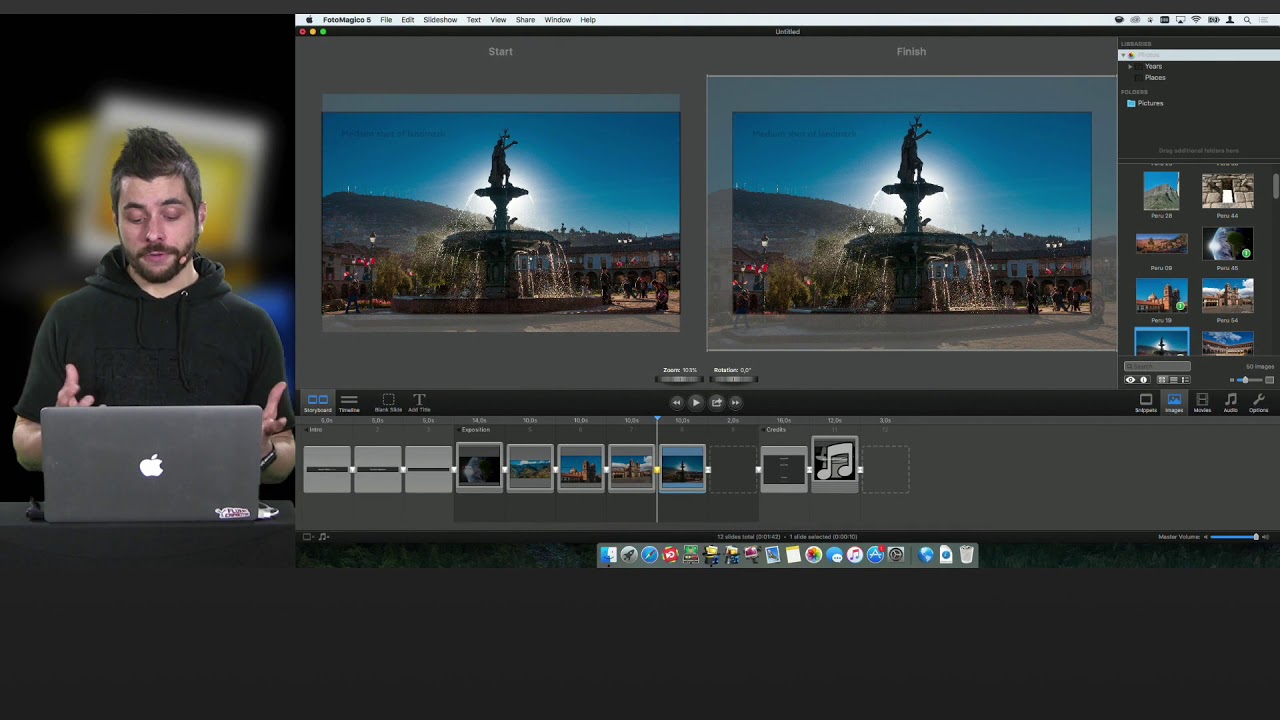This screenshot has width=1280, height=720.
Task: Click the Finish stage preview image
Action: [911, 213]
